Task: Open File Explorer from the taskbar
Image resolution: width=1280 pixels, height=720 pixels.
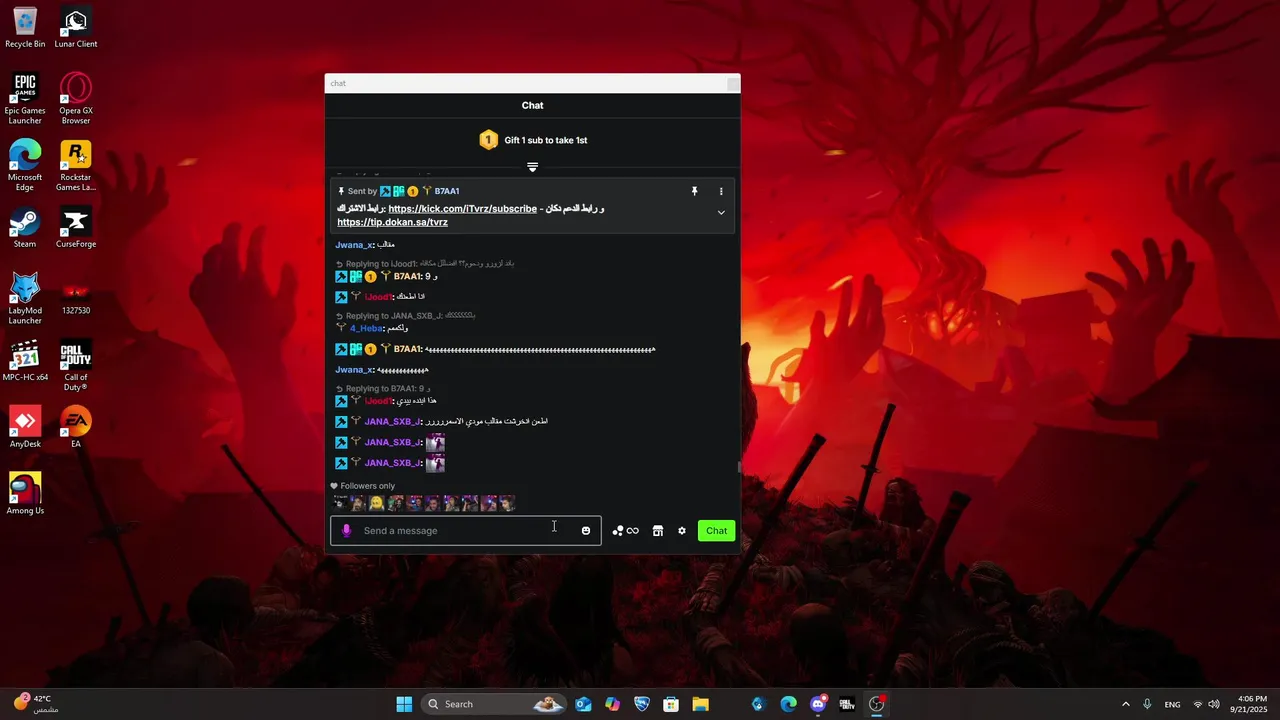Action: click(x=700, y=704)
